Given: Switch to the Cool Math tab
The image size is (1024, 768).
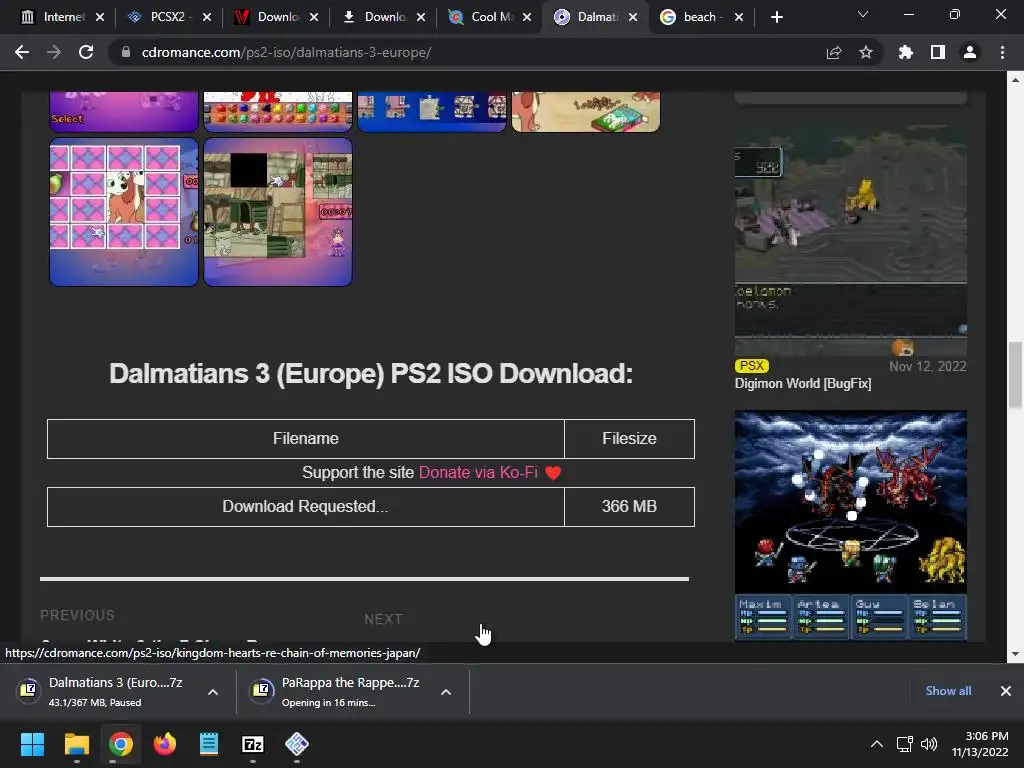Looking at the screenshot, I should tap(482, 17).
